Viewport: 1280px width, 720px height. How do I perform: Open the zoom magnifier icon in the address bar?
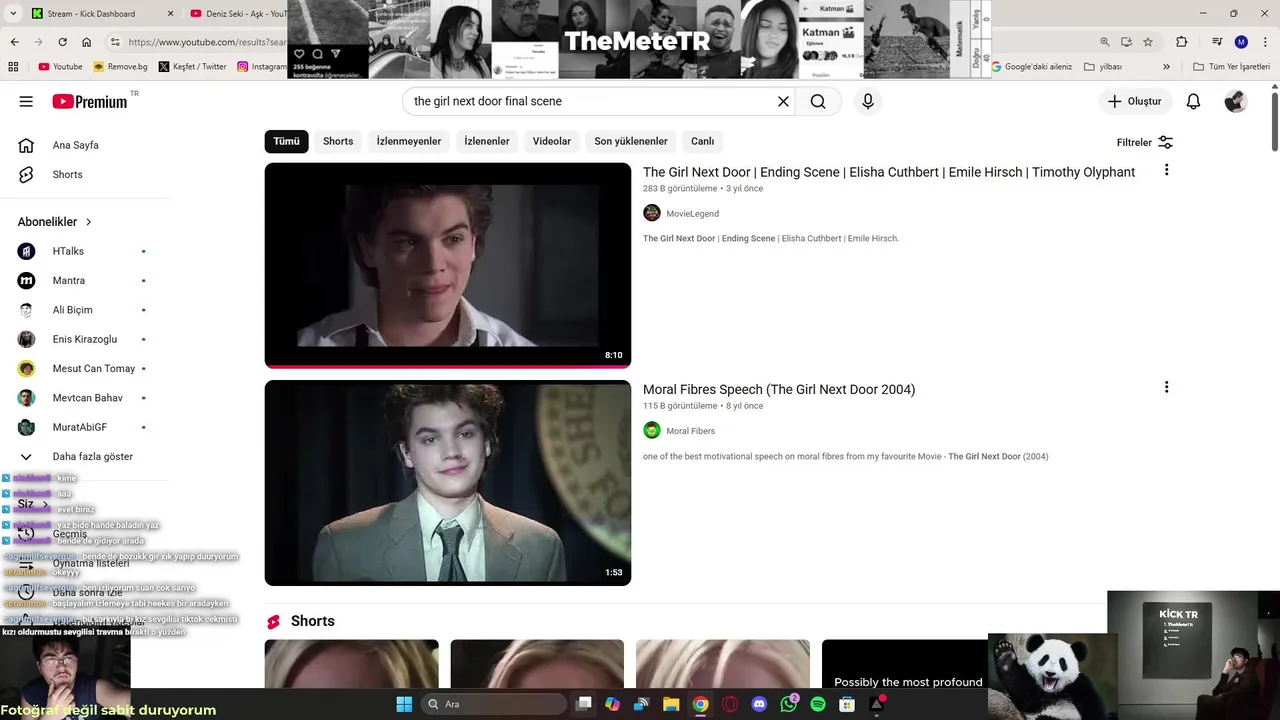coord(1104,42)
